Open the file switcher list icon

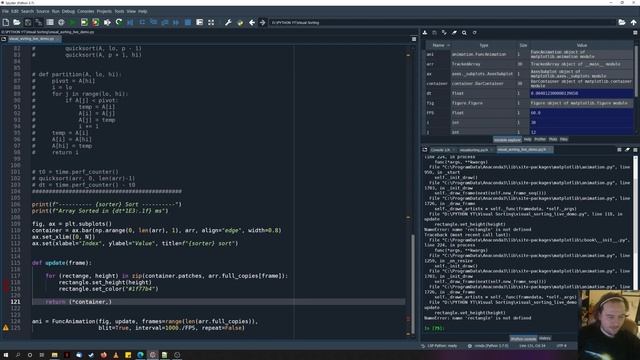click(x=50, y=22)
